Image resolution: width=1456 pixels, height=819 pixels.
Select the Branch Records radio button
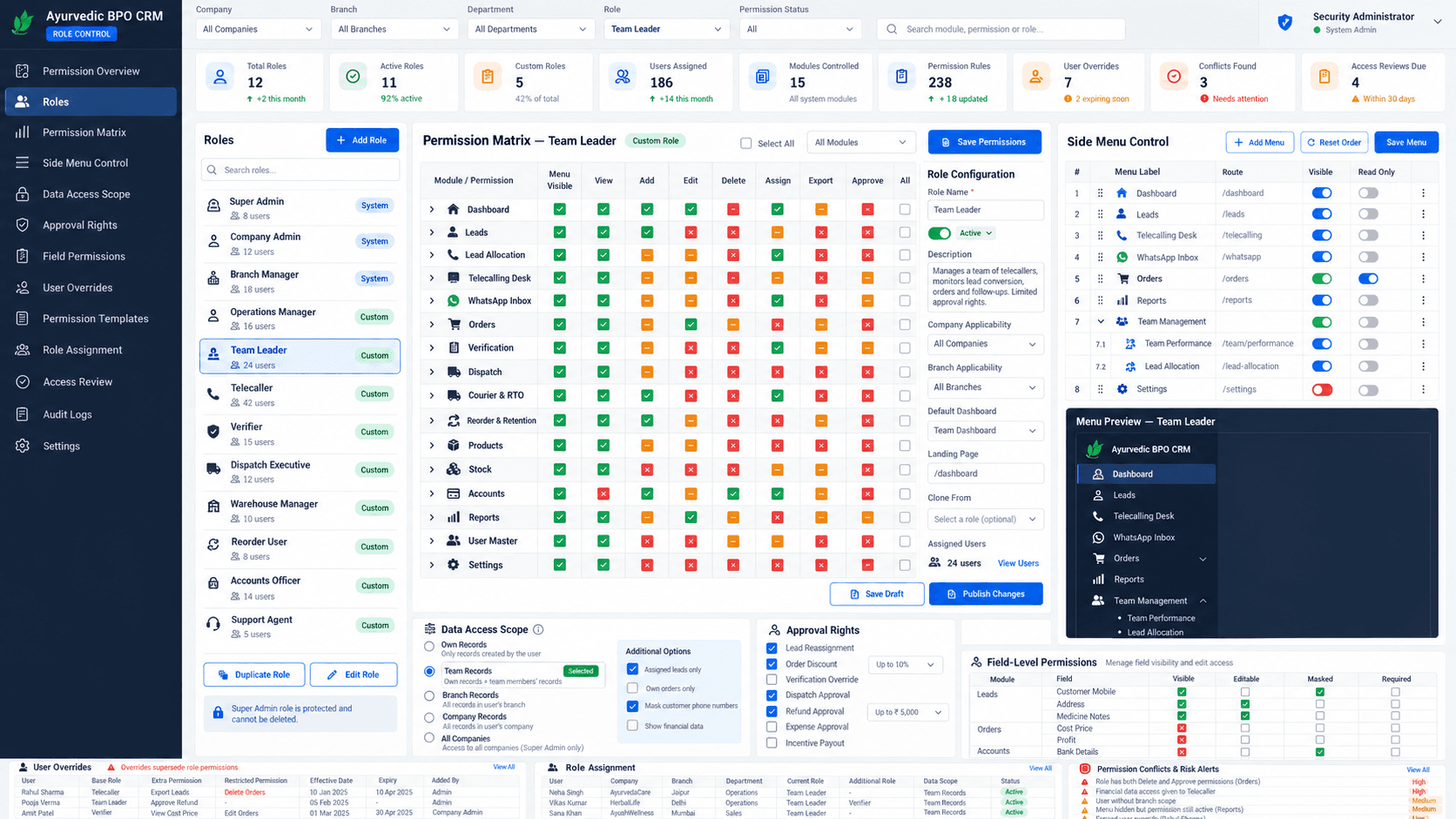(429, 696)
